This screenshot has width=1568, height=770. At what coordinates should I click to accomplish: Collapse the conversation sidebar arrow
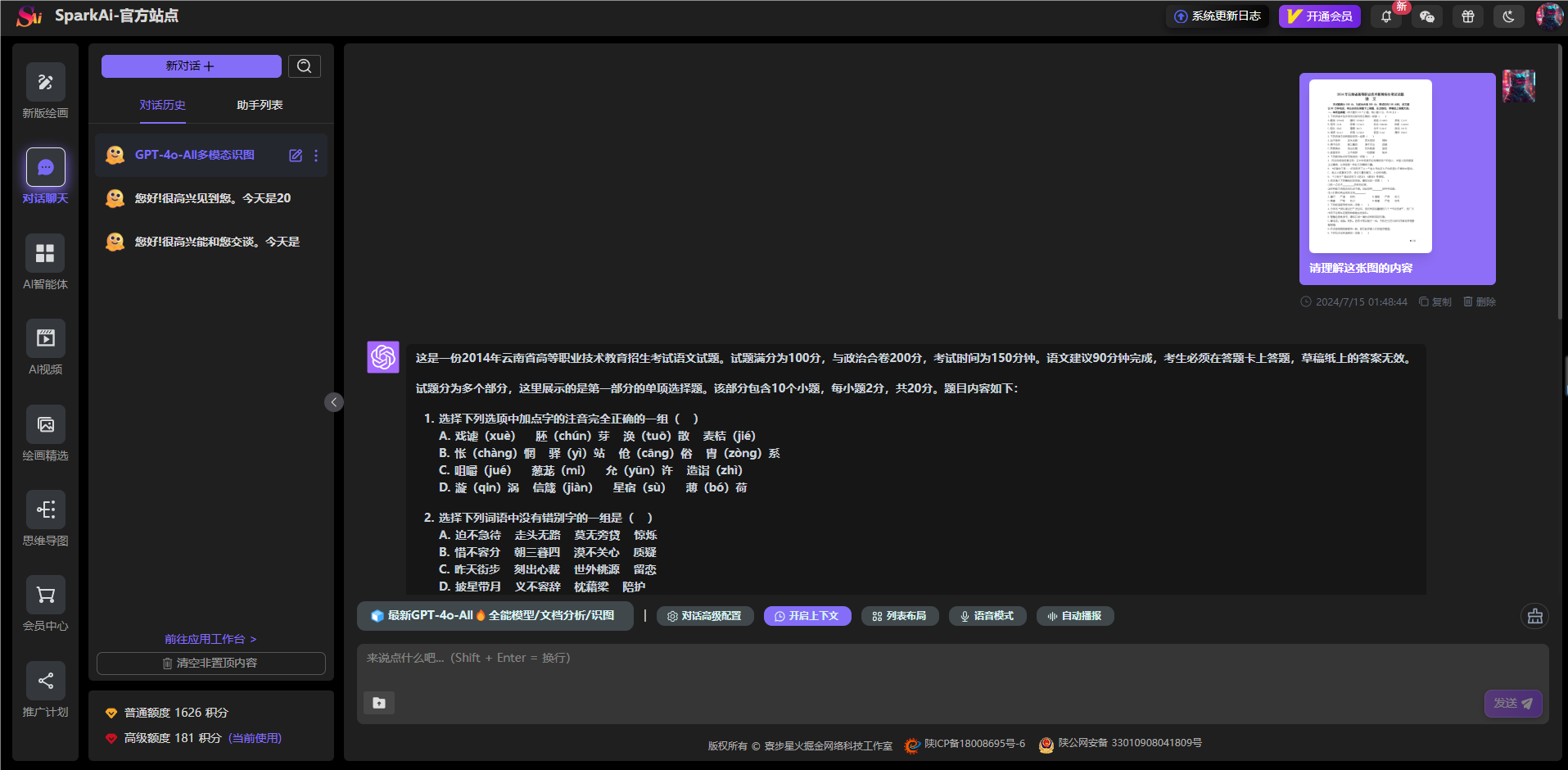(334, 402)
